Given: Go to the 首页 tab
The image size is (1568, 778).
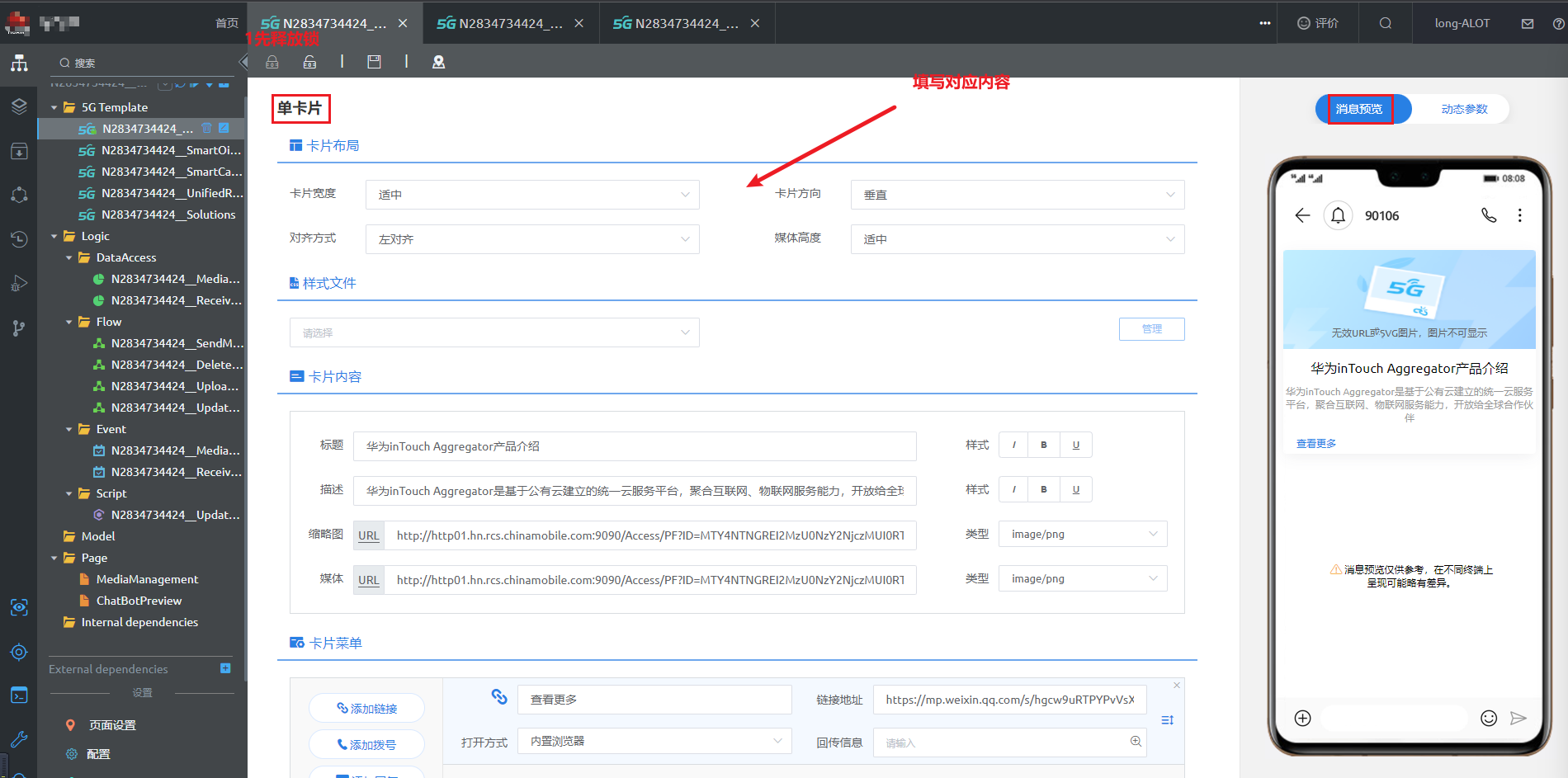Looking at the screenshot, I should 227,23.
